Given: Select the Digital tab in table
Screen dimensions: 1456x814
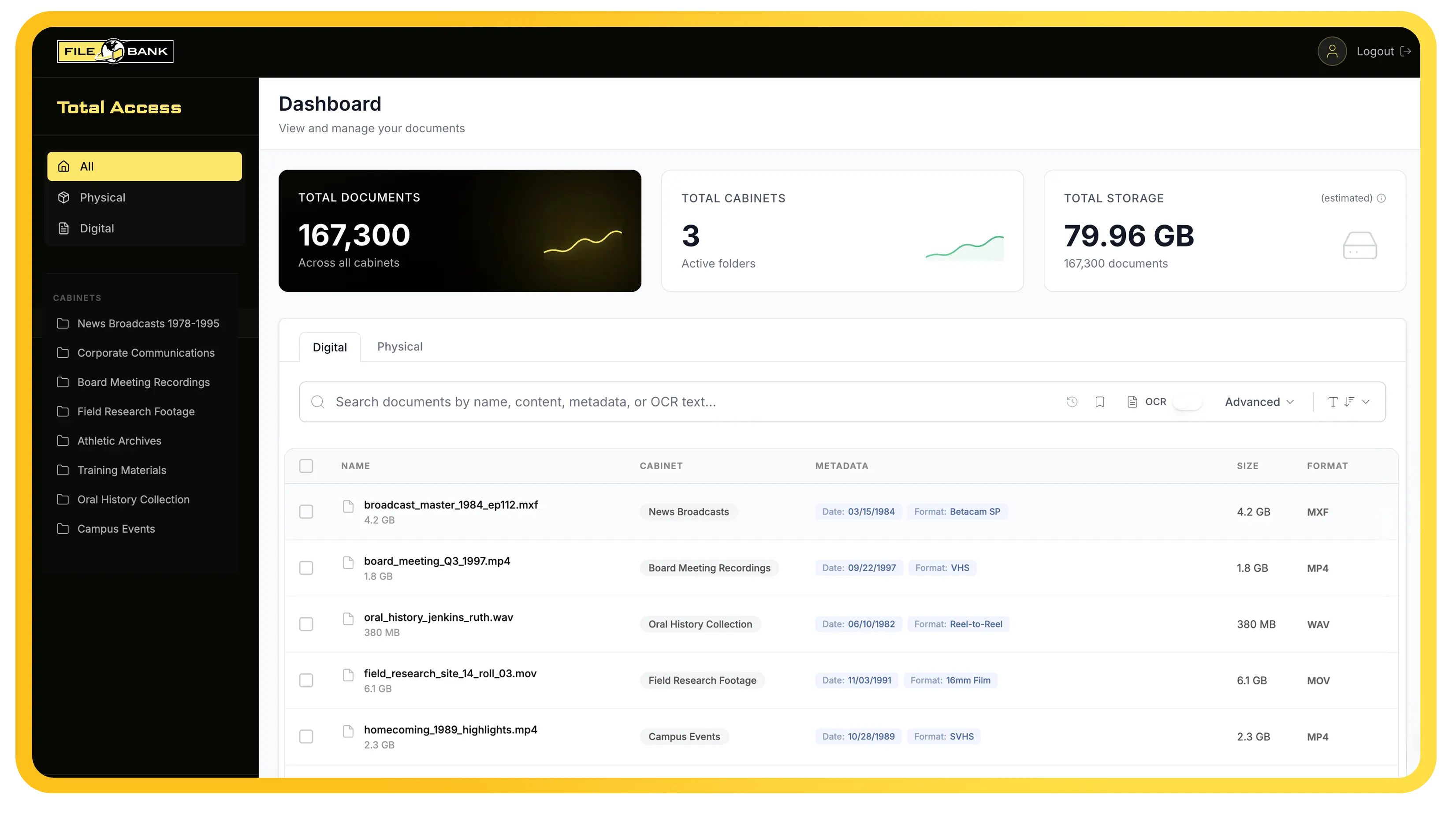Looking at the screenshot, I should [330, 347].
